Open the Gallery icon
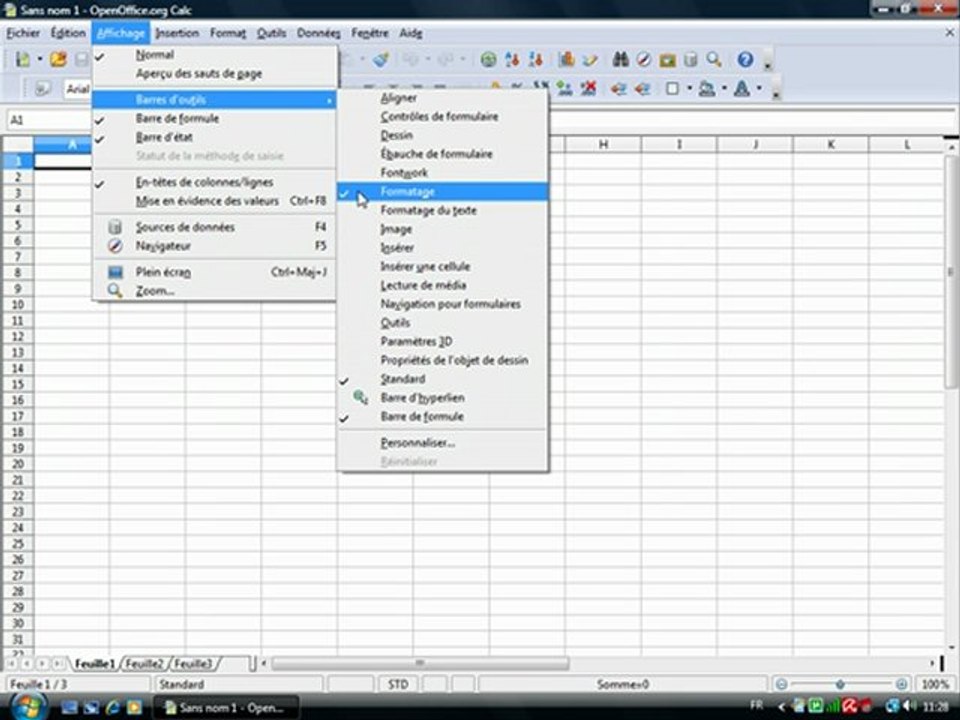Image resolution: width=960 pixels, height=720 pixels. click(667, 59)
